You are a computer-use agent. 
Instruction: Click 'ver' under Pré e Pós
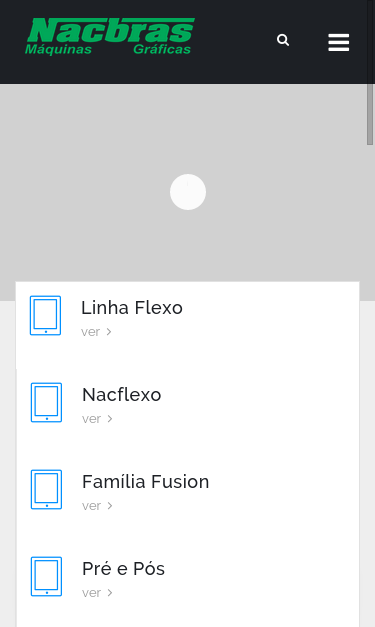91,593
